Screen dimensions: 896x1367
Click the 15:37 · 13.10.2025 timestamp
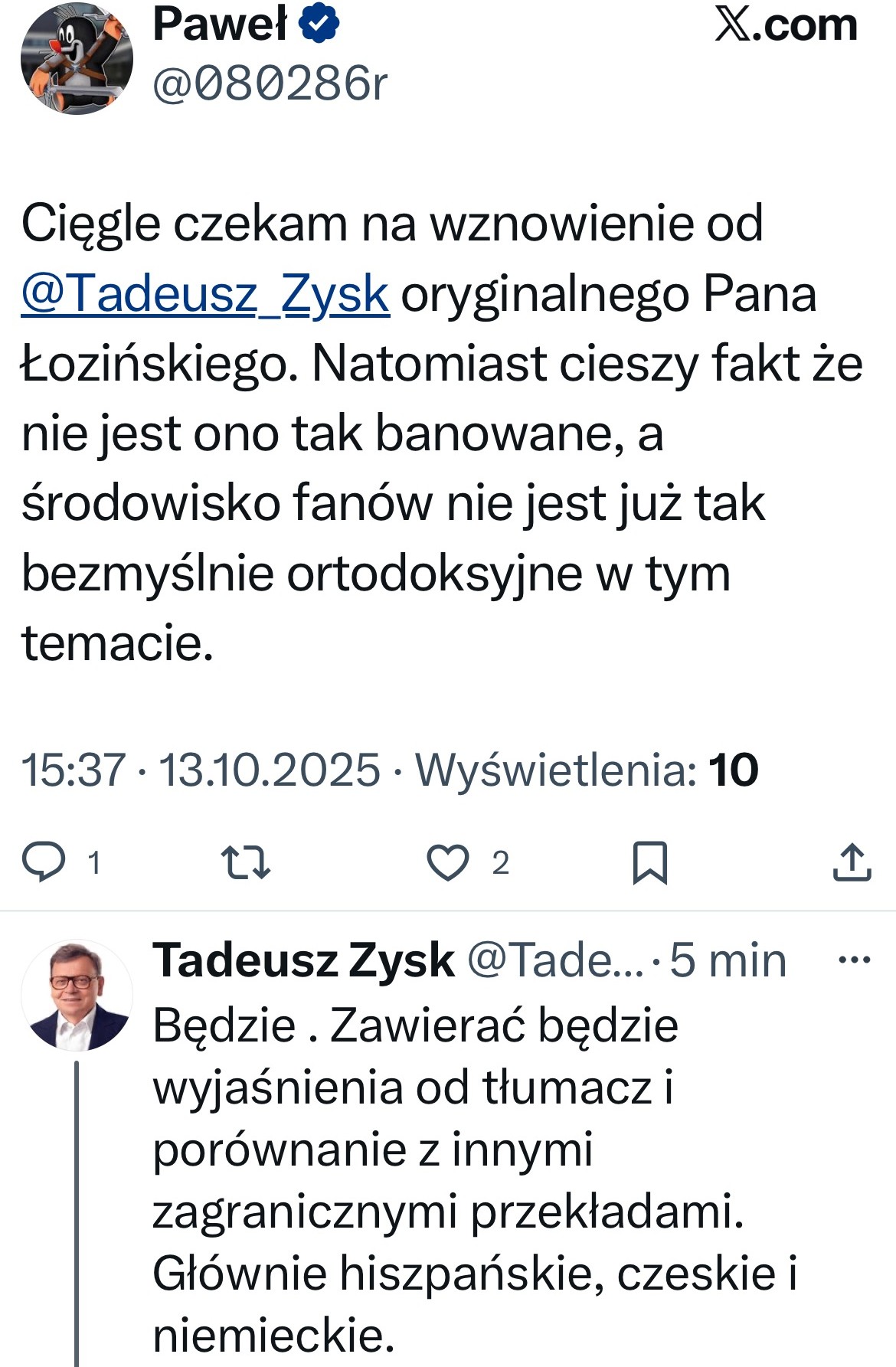tap(201, 770)
